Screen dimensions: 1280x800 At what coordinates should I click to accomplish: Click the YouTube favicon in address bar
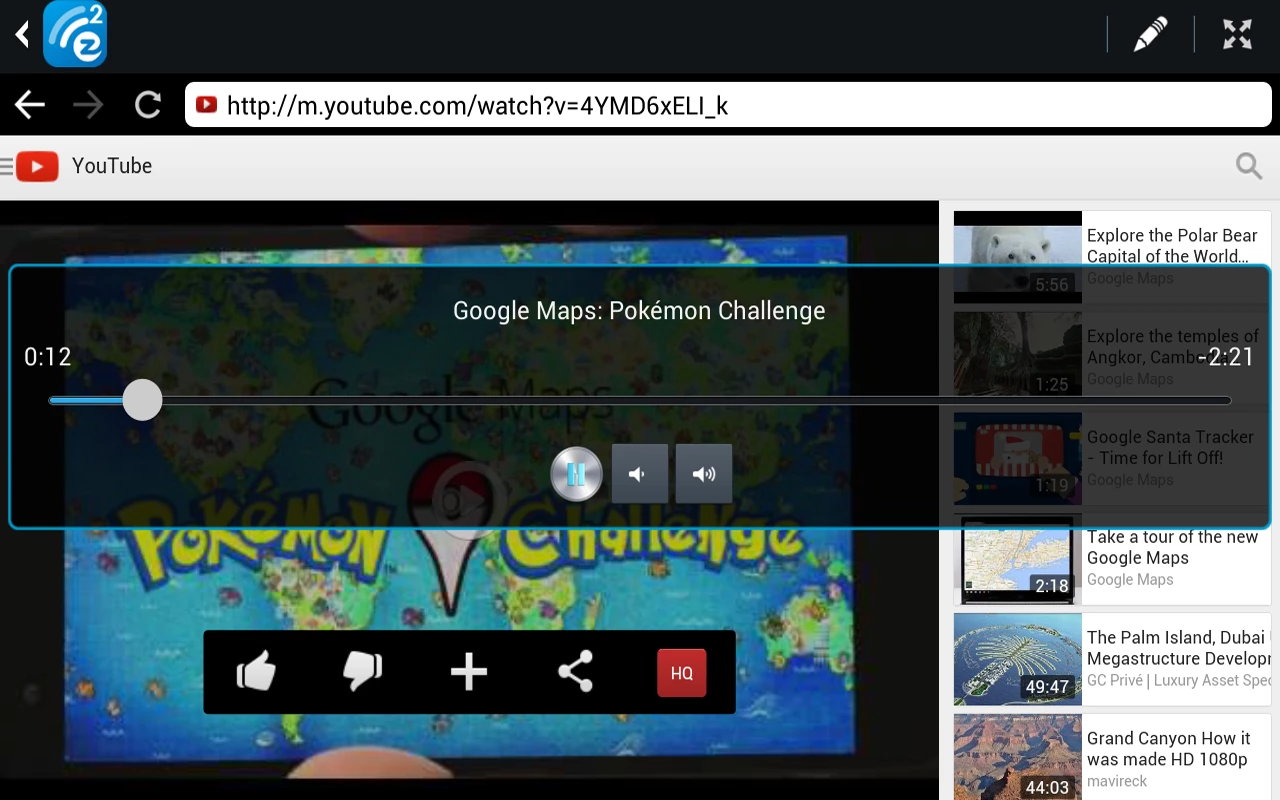(207, 104)
